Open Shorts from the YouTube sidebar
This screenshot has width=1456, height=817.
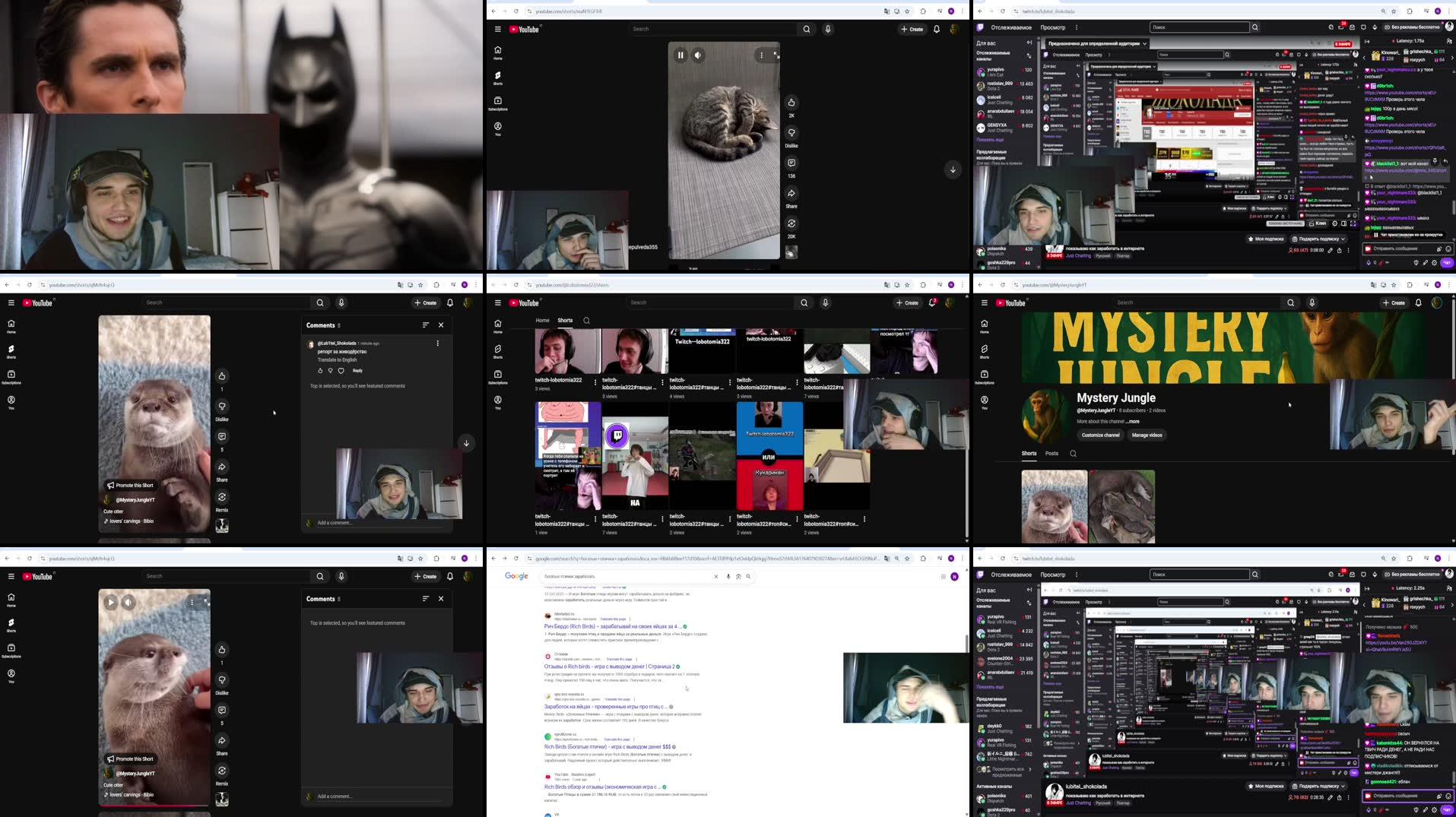coord(11,350)
